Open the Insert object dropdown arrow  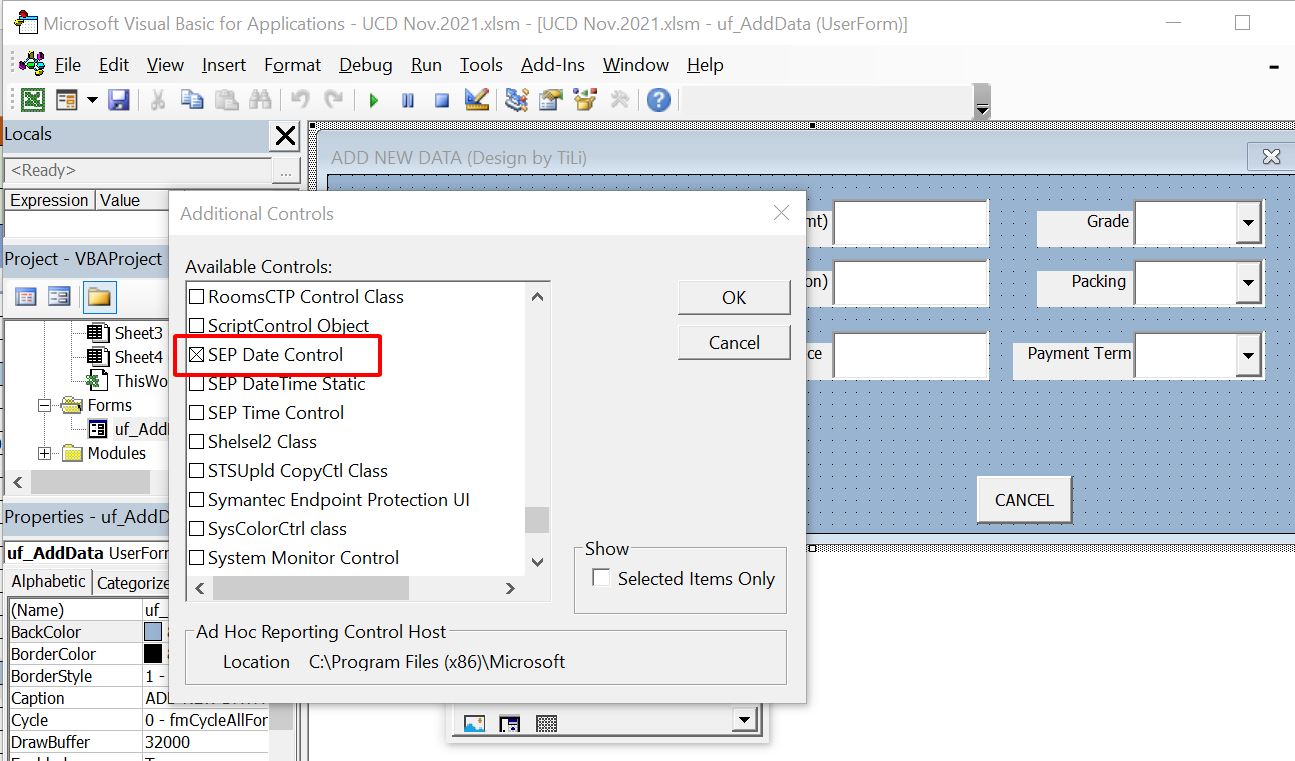[92, 100]
